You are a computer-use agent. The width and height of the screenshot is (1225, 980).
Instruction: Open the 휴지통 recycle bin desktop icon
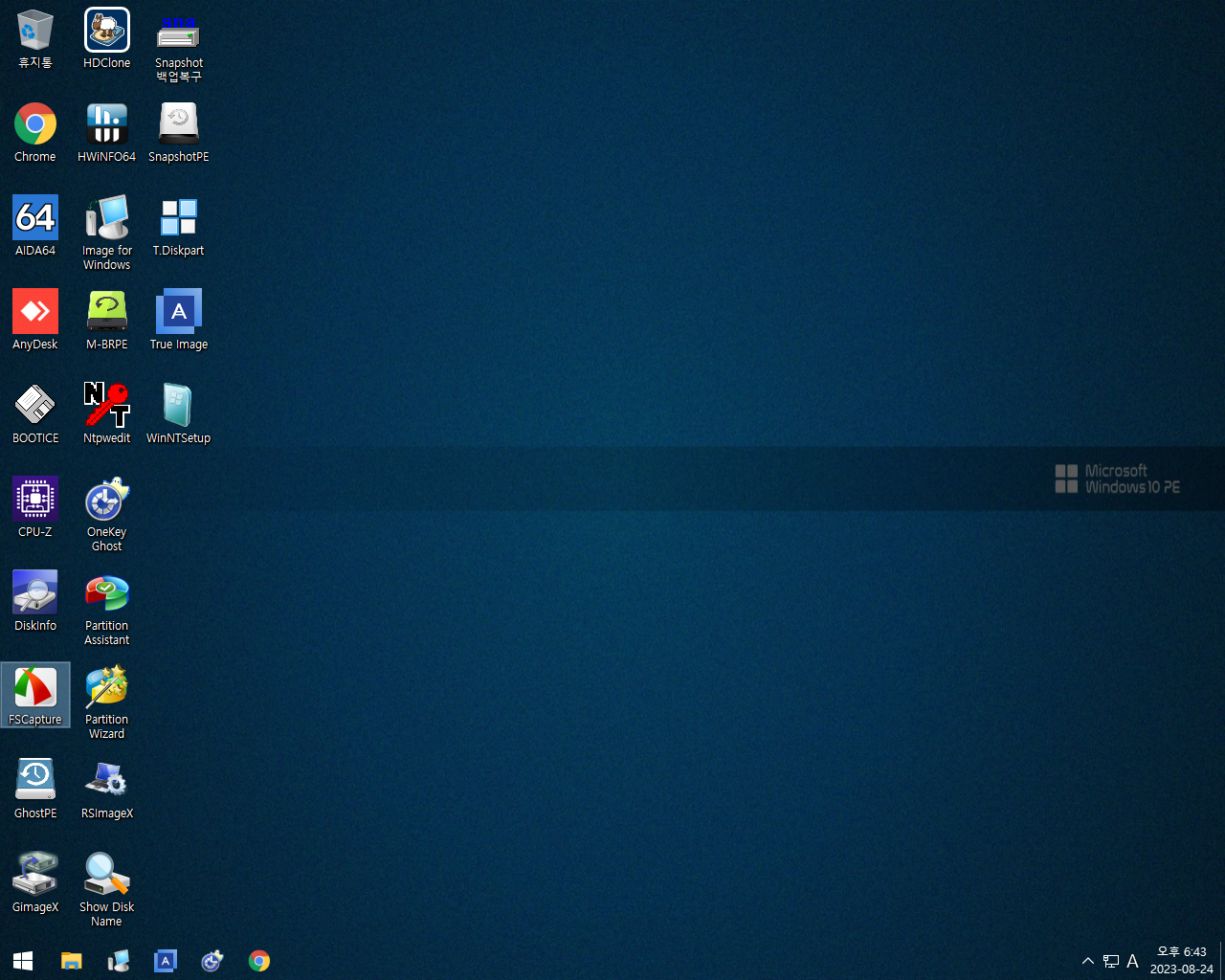[35, 39]
